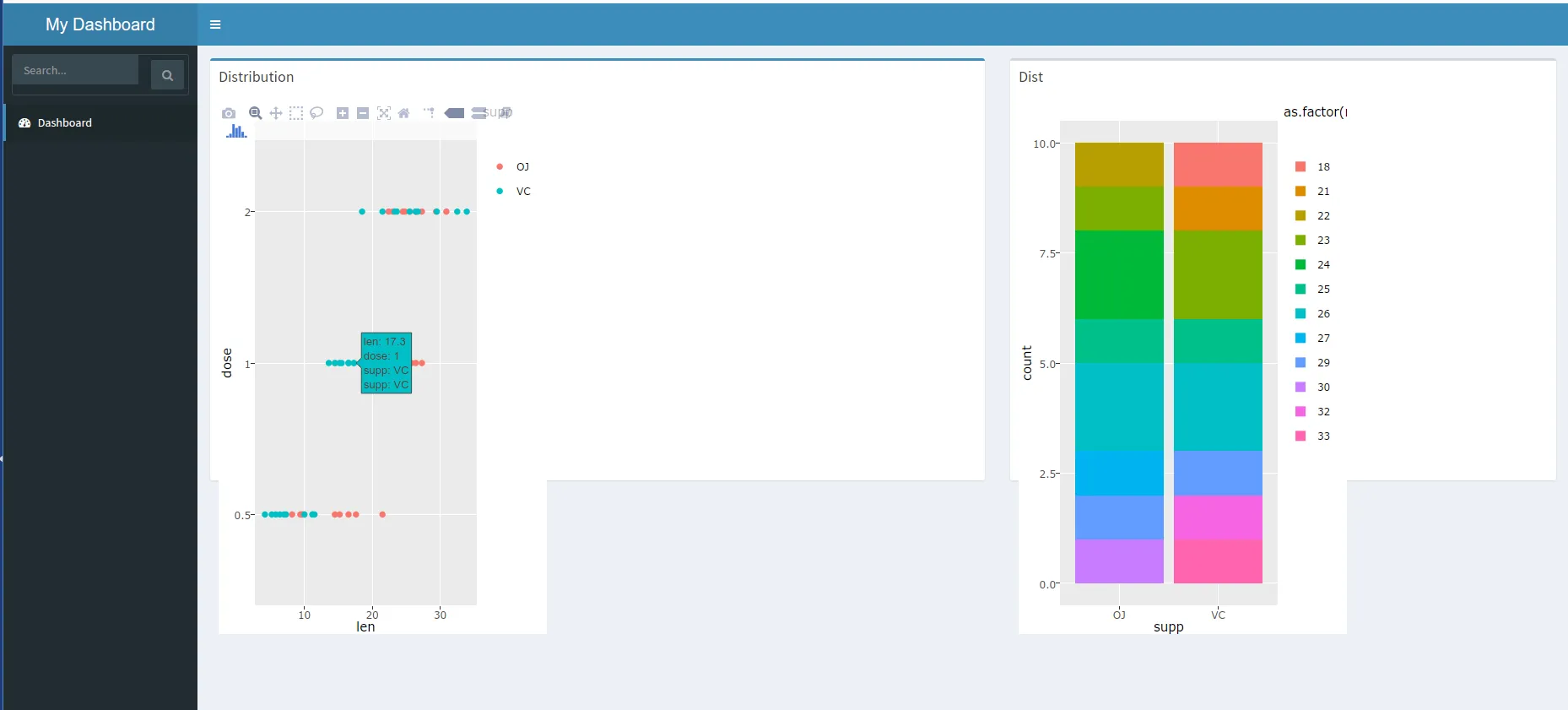Select the Zoom magnifier tool
This screenshot has width=1568, height=710.
pos(255,113)
